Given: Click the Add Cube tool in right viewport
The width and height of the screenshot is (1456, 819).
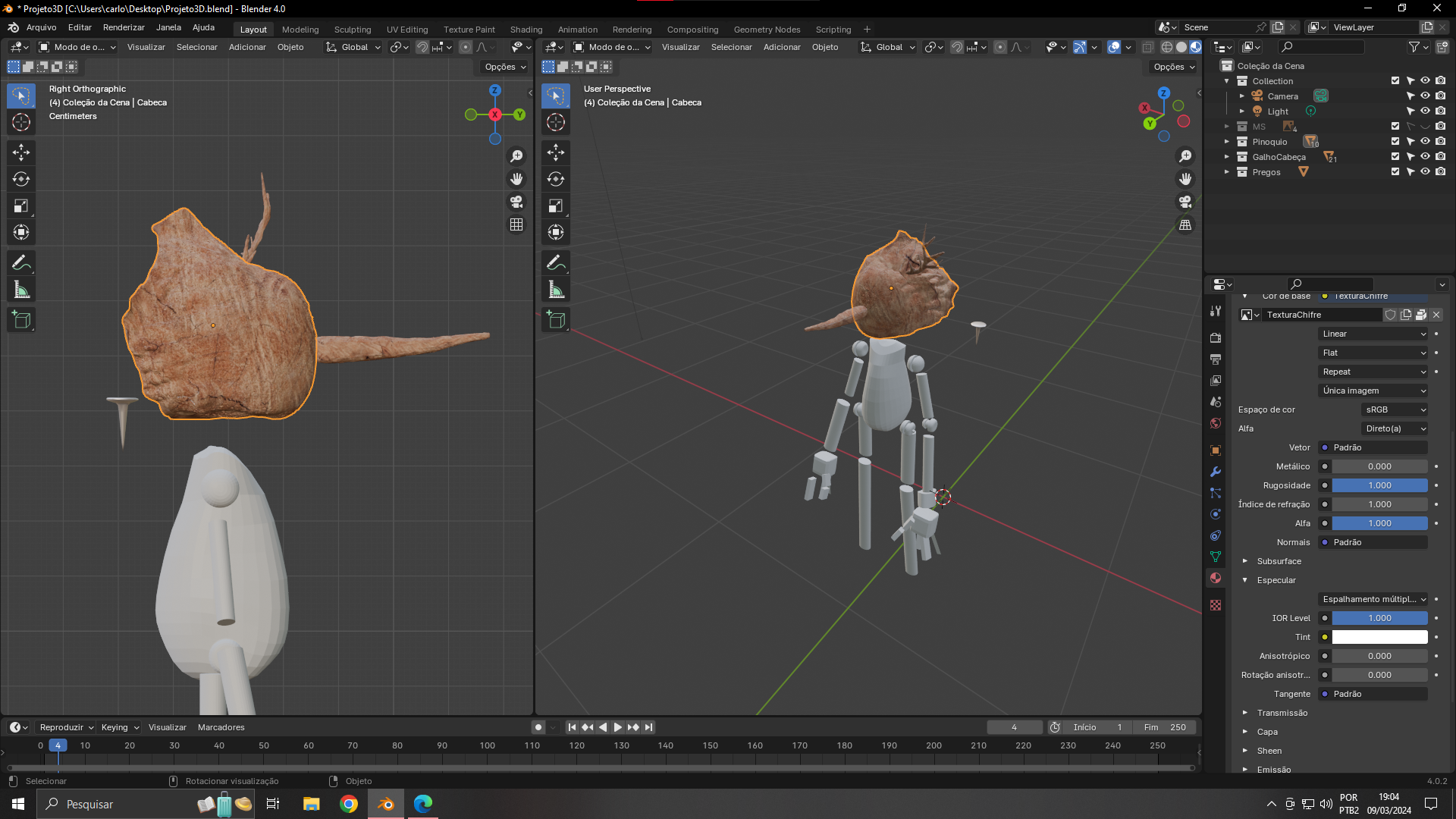Looking at the screenshot, I should tap(555, 320).
